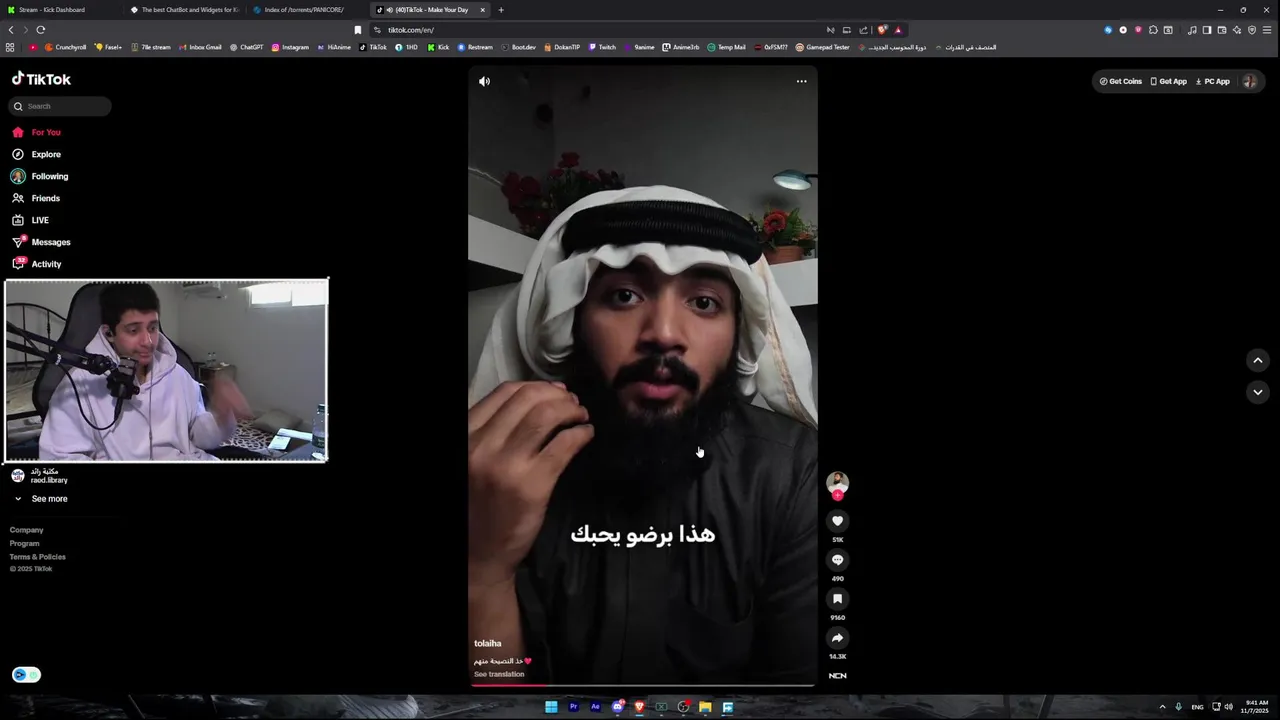Click the Company footer link
The width and height of the screenshot is (1280, 720).
click(x=27, y=530)
